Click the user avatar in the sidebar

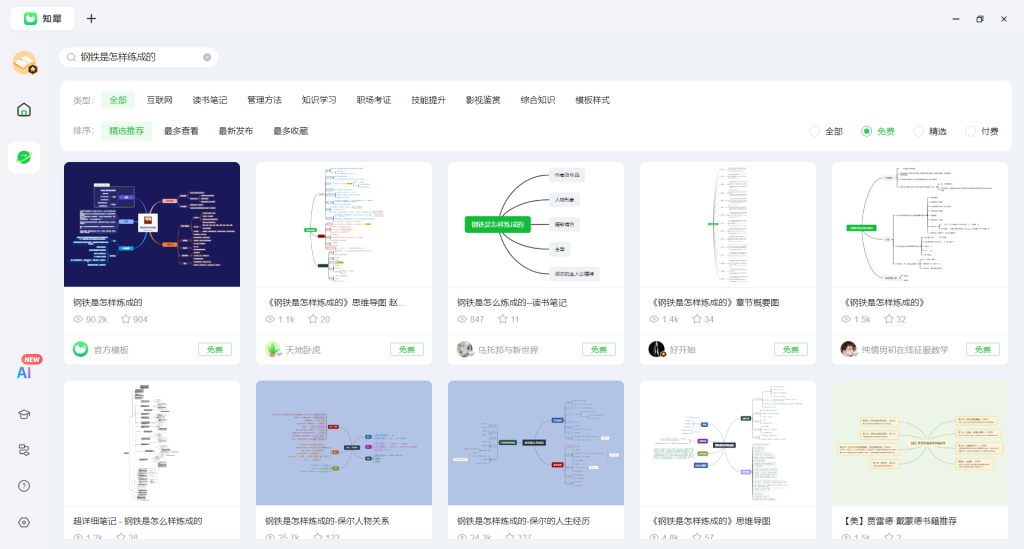25,63
